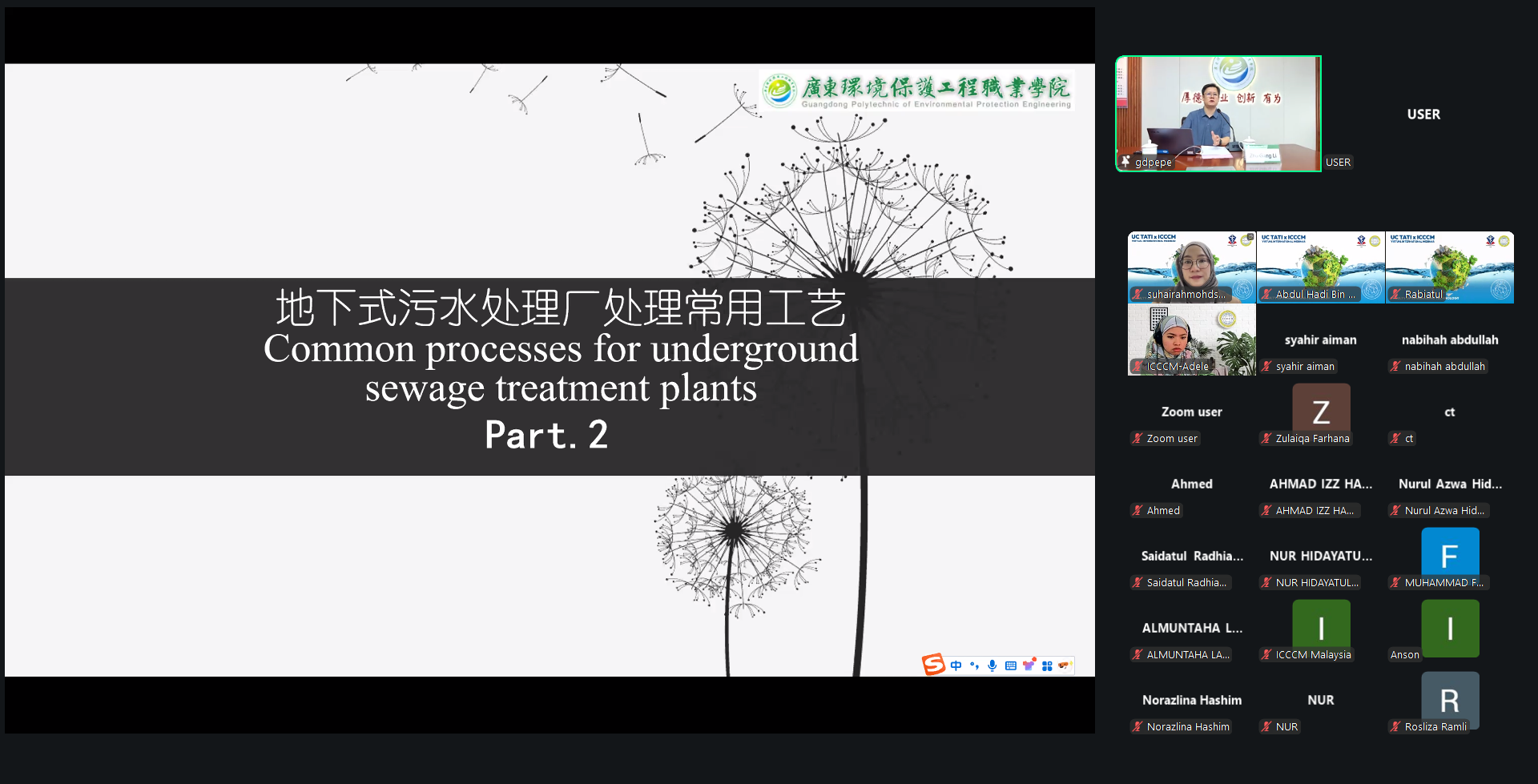1538x784 pixels.
Task: Open the Sogou skin shop t-shirt icon
Action: click(1029, 665)
